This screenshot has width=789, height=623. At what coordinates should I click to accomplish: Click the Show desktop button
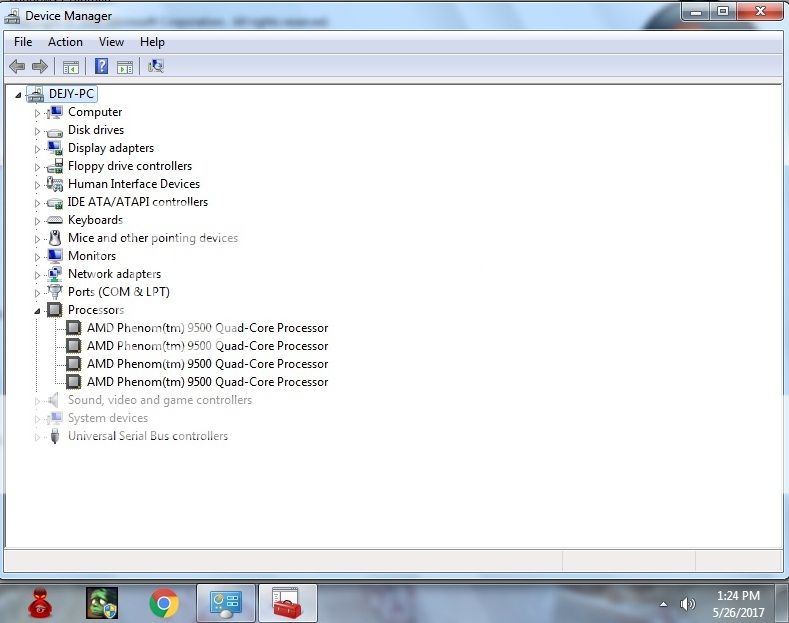coord(782,603)
